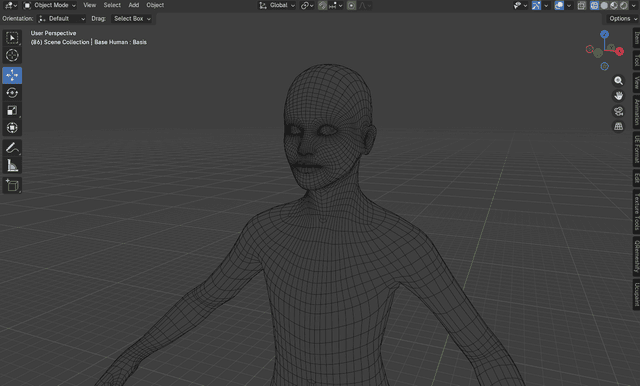Select the Add Cube tool
Screen dimensions: 640x386
point(12,186)
